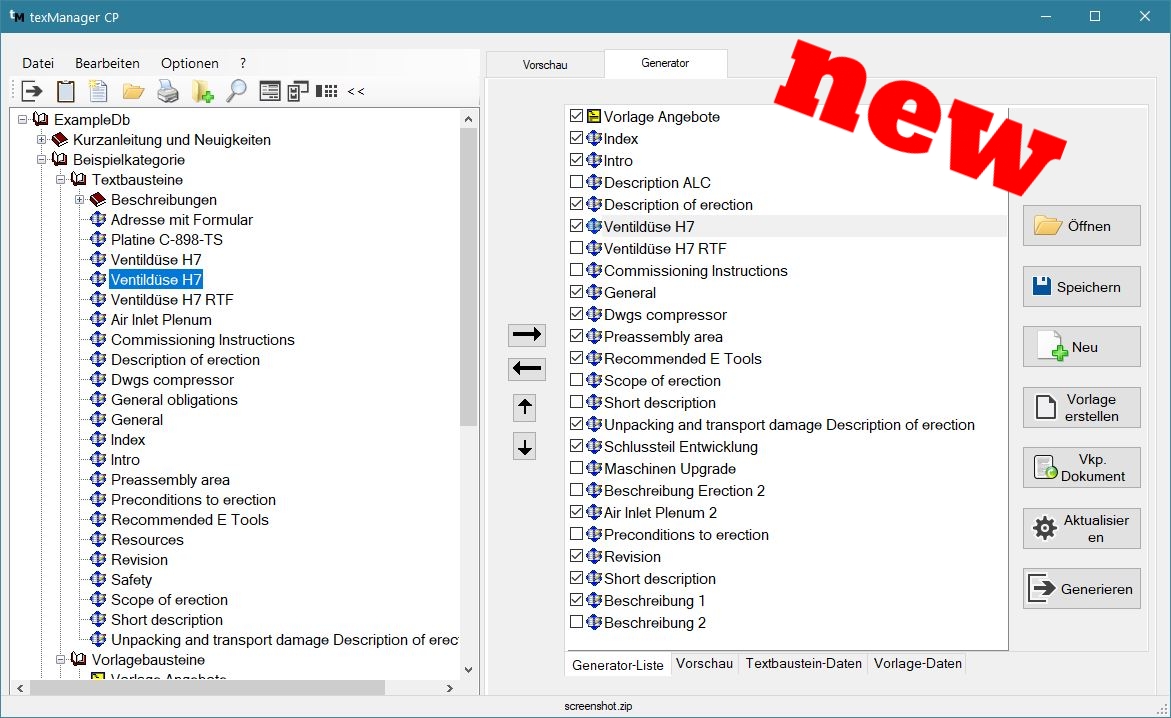Move the selected entry up with the up arrow
This screenshot has height=718, width=1171.
[525, 407]
